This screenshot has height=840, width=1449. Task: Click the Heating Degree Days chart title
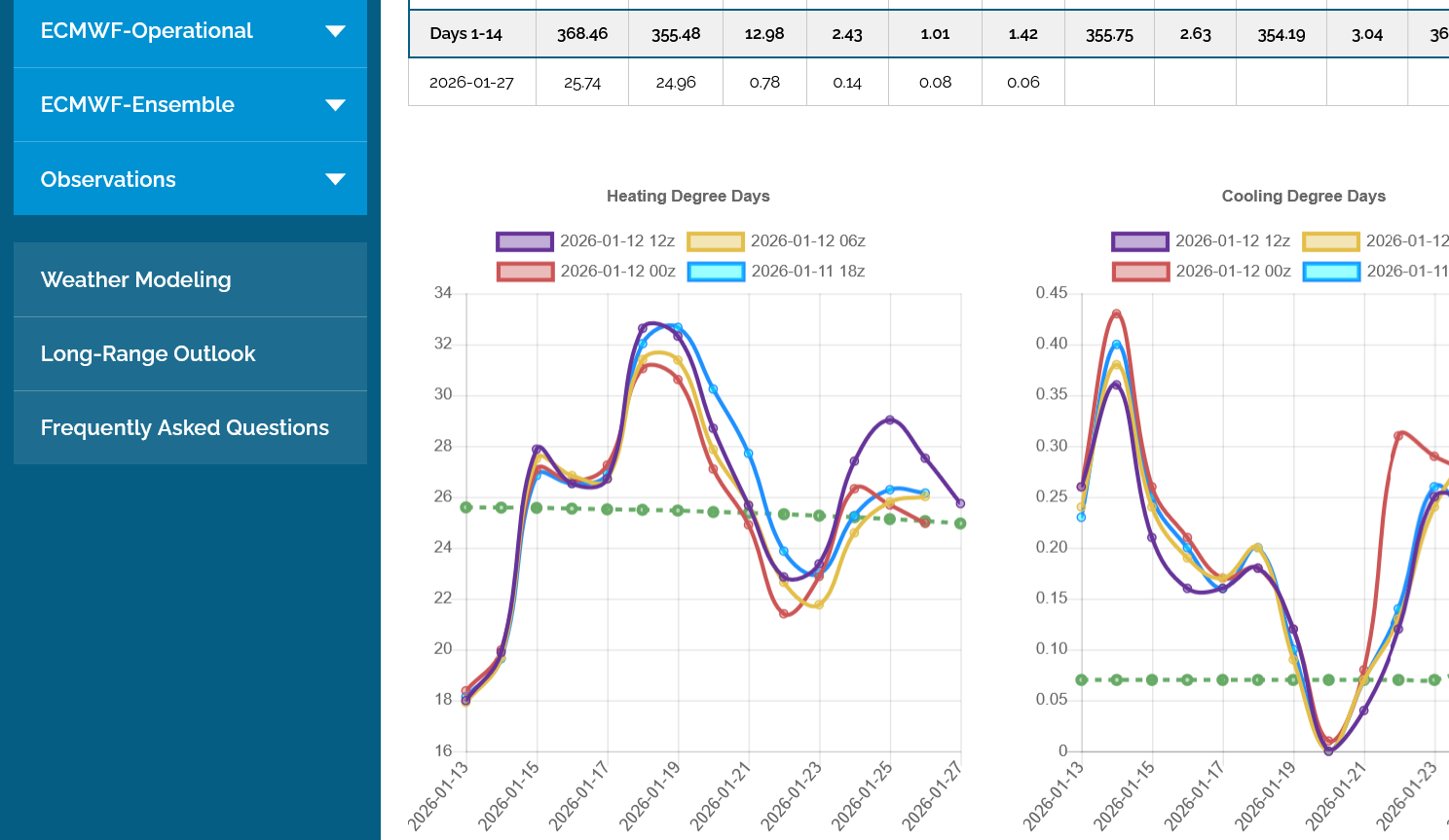pyautogui.click(x=687, y=197)
